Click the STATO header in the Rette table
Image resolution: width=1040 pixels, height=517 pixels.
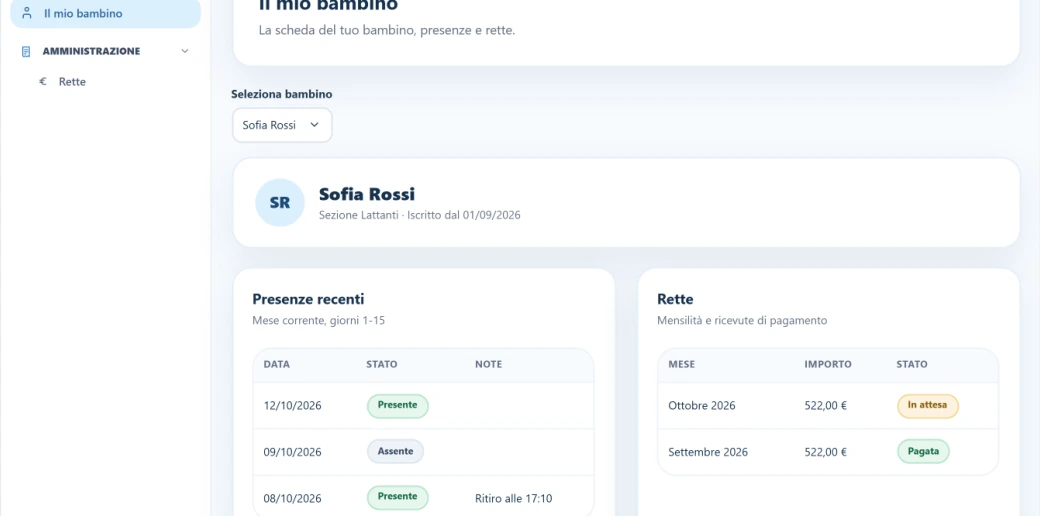tap(912, 364)
